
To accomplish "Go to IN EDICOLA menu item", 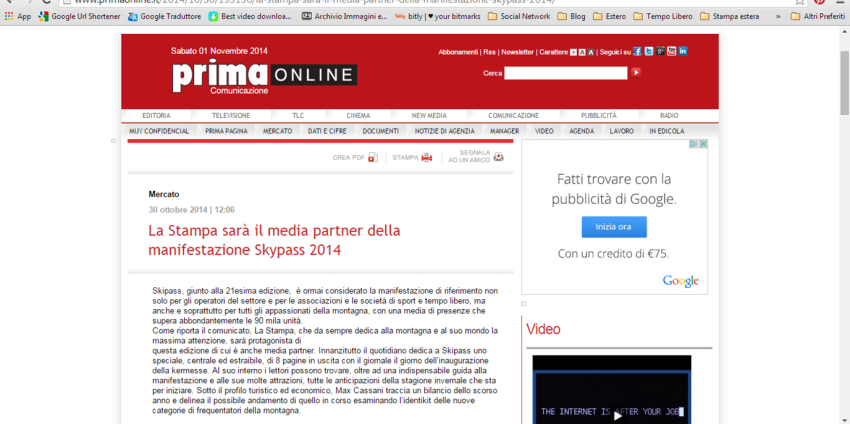I will 667,131.
